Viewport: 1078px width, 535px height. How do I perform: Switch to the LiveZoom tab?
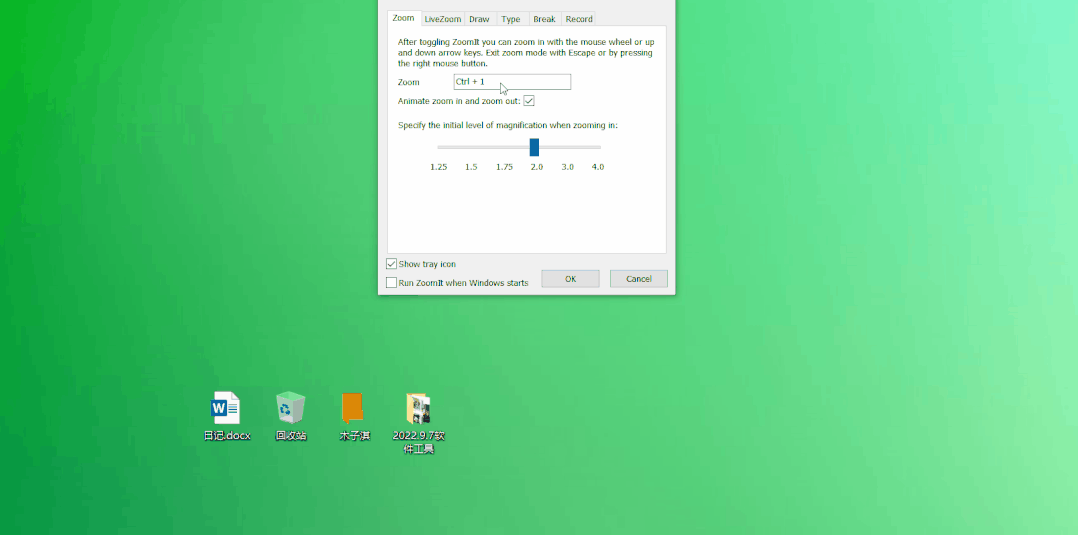[442, 19]
